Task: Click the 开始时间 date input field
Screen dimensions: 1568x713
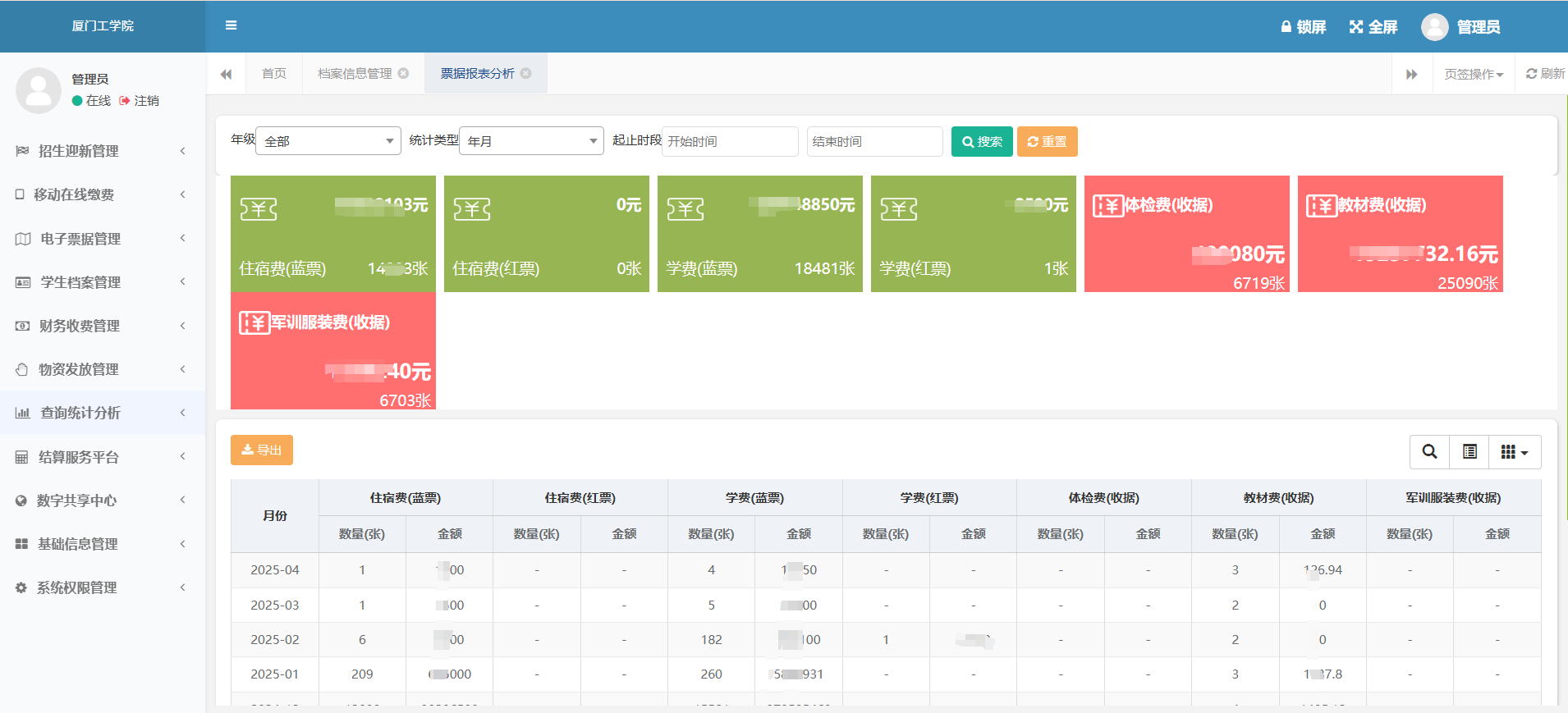Action: click(730, 141)
